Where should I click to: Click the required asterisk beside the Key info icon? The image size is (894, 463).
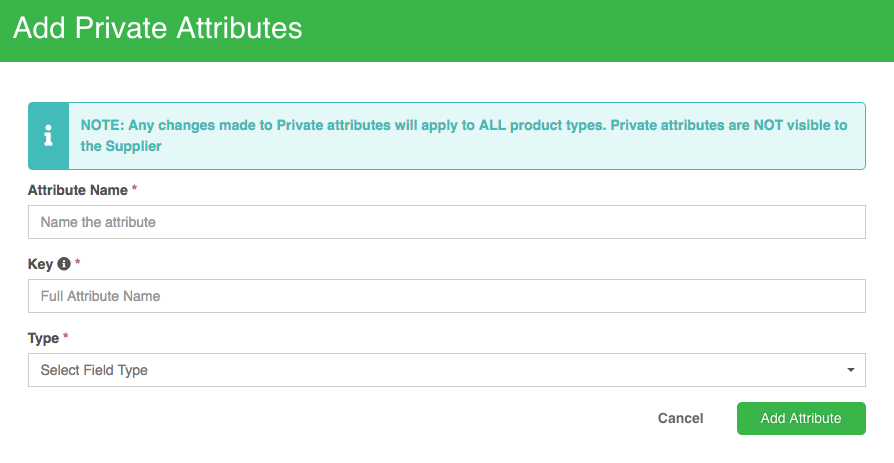click(78, 262)
